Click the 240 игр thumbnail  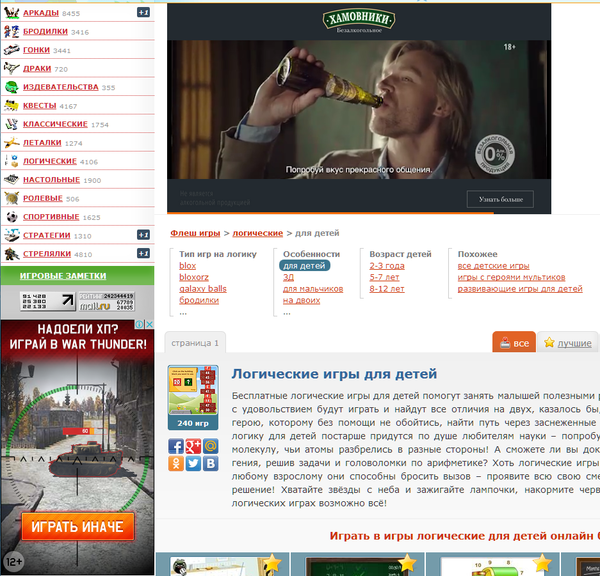click(193, 398)
